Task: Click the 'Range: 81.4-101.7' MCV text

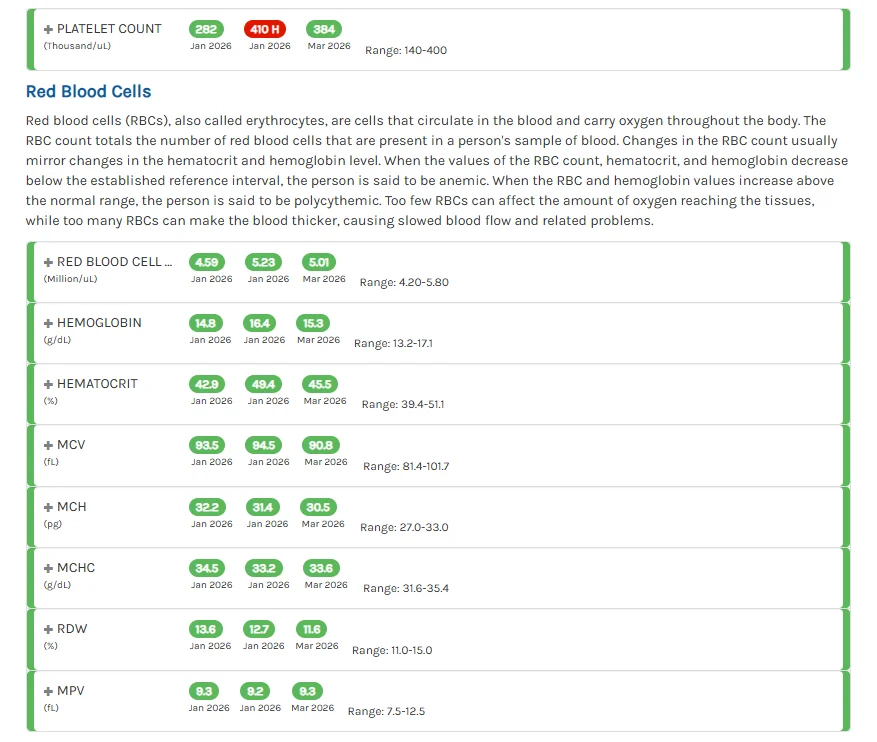Action: [x=406, y=466]
